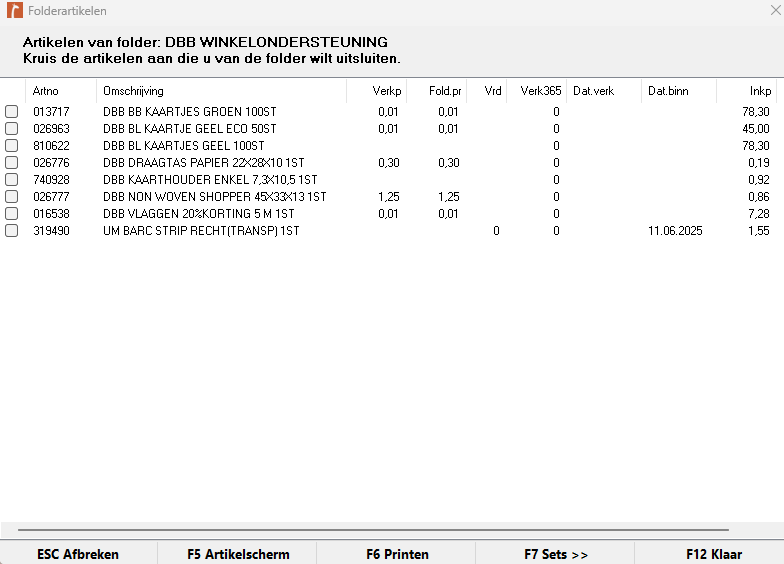Click purchase price 7,28
The image size is (784, 564).
pyautogui.click(x=758, y=214)
